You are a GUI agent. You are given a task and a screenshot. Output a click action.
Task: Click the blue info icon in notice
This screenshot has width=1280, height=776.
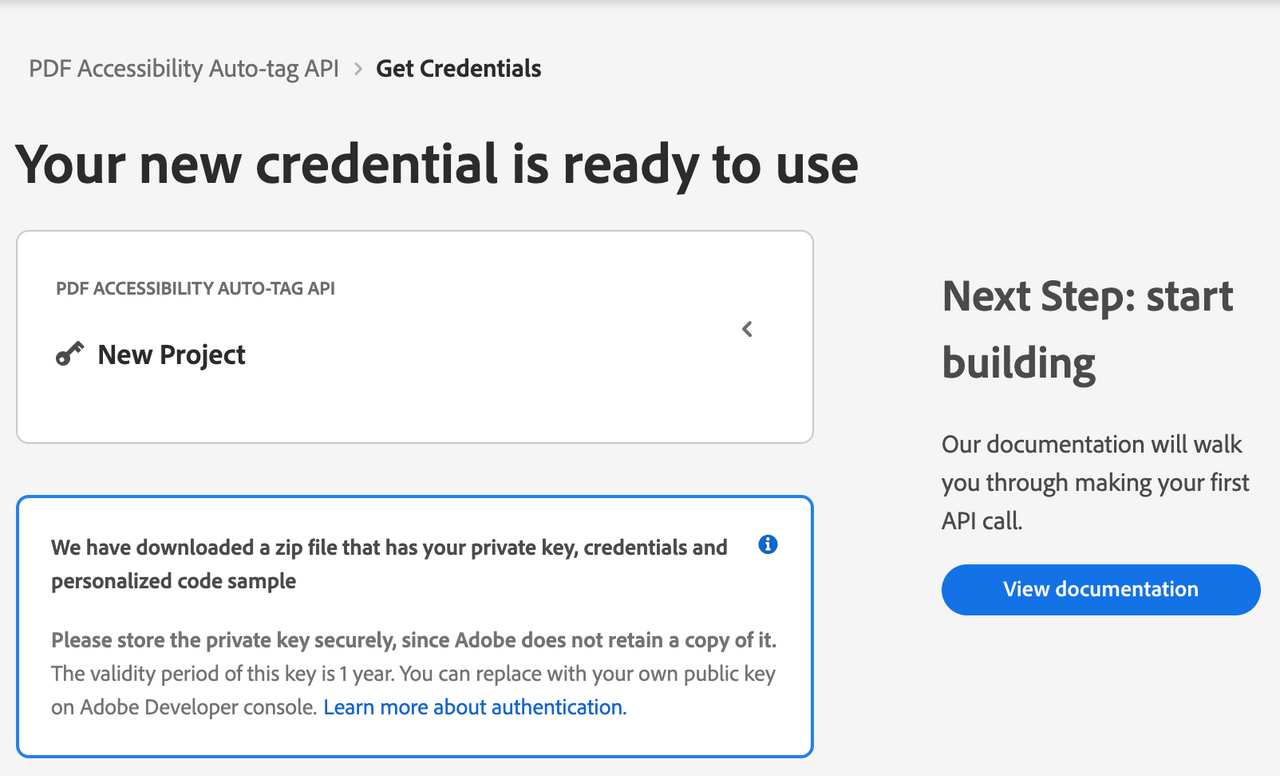(768, 545)
